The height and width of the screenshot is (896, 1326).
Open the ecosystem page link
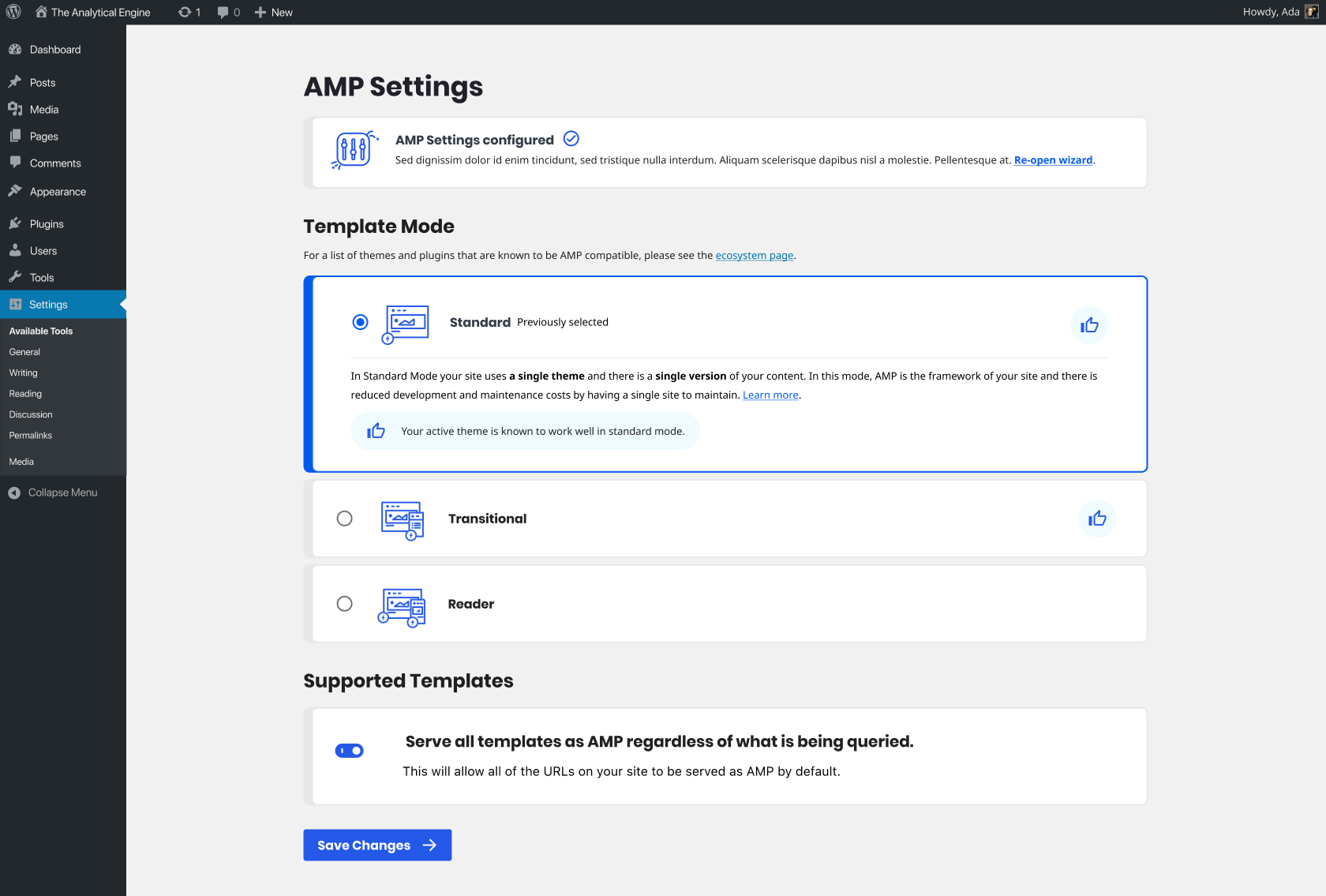click(x=755, y=256)
